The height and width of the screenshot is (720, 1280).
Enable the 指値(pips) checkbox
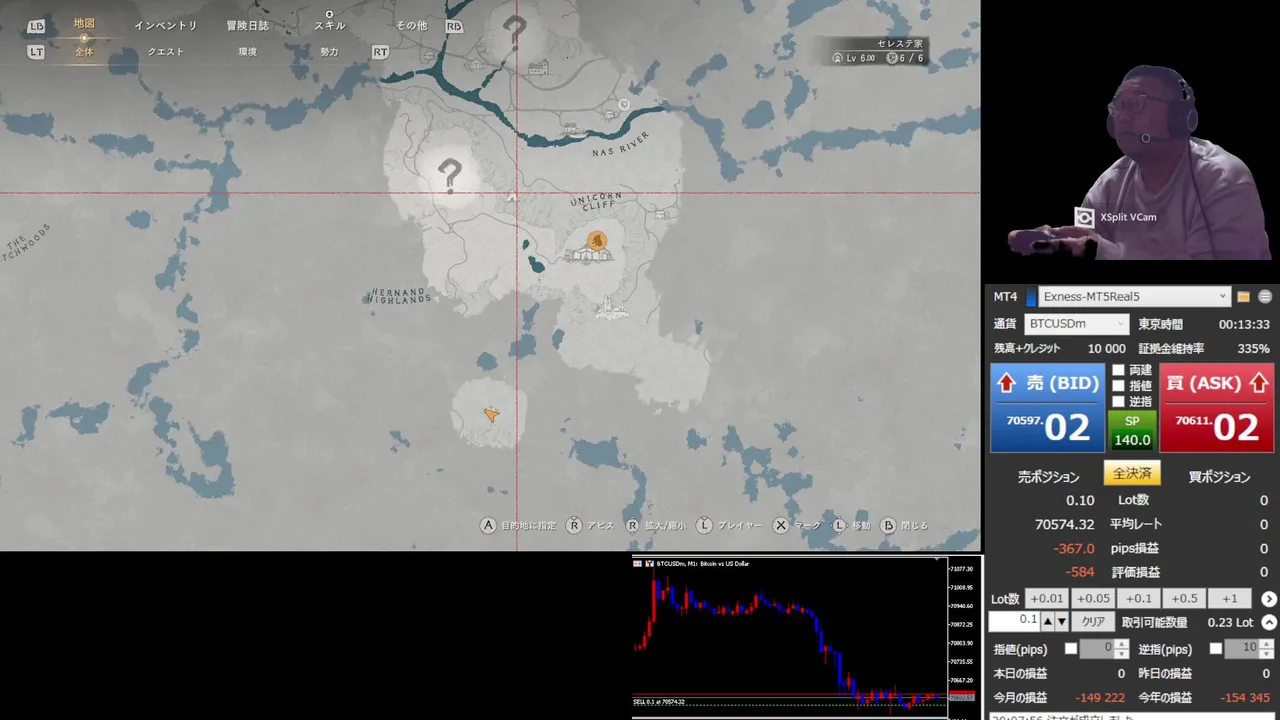[1071, 649]
